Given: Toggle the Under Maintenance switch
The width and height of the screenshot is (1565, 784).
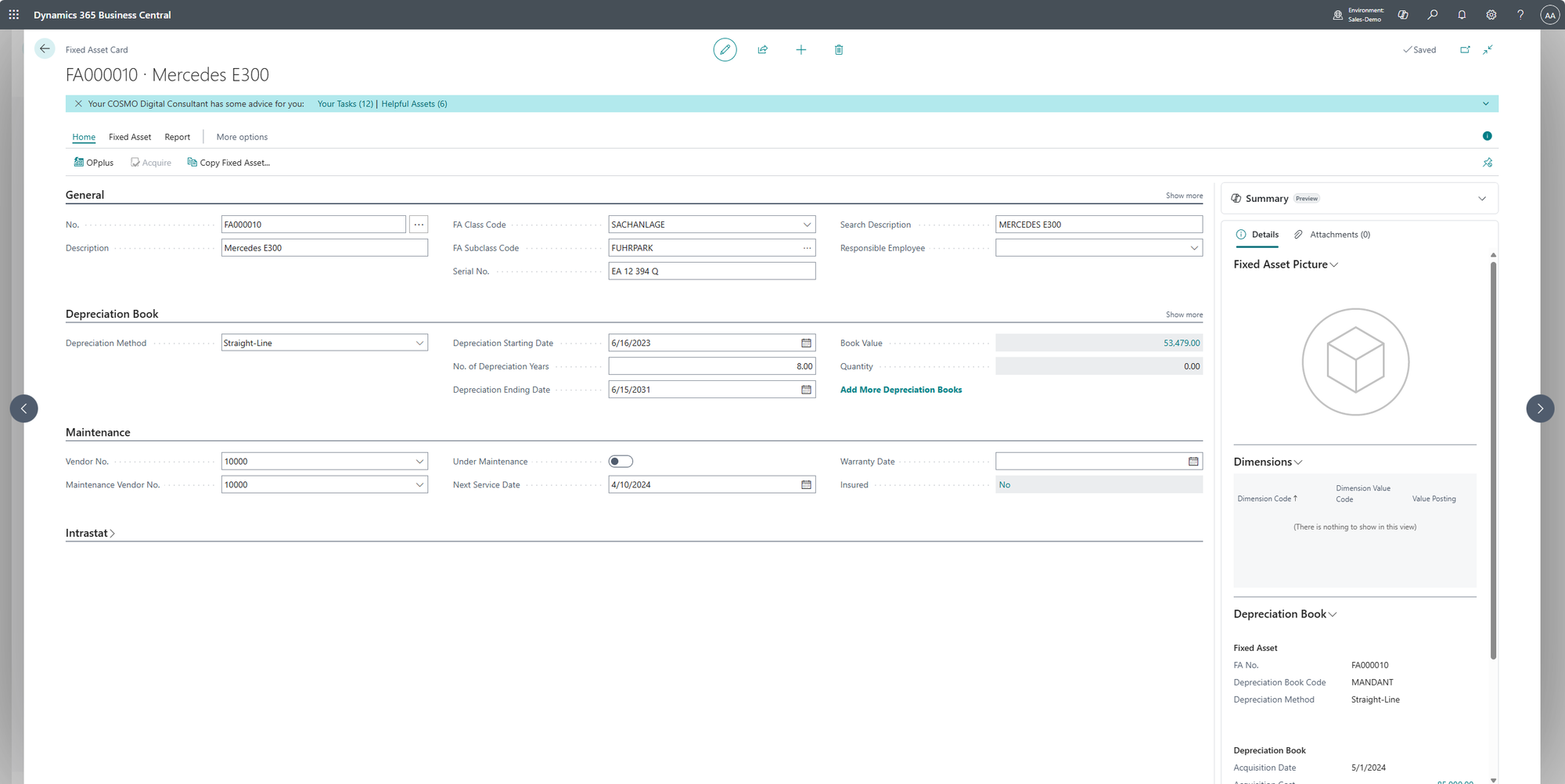Looking at the screenshot, I should [621, 462].
